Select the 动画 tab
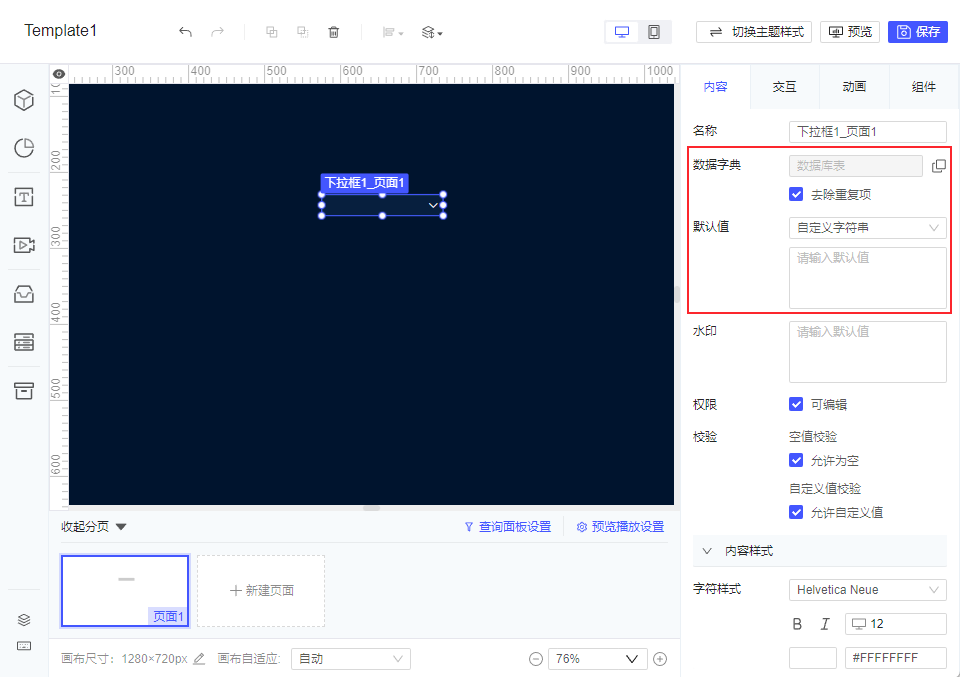The image size is (960, 677). (854, 87)
